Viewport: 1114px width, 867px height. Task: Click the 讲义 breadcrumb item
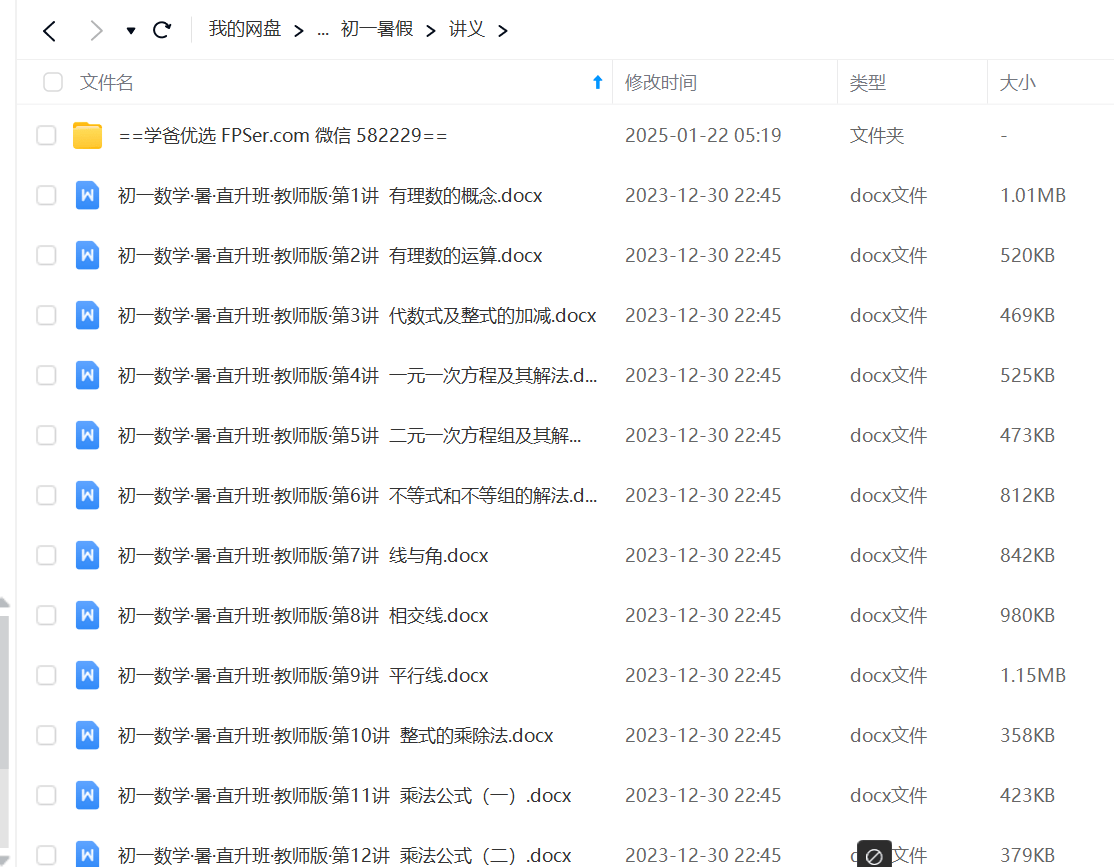[x=467, y=29]
